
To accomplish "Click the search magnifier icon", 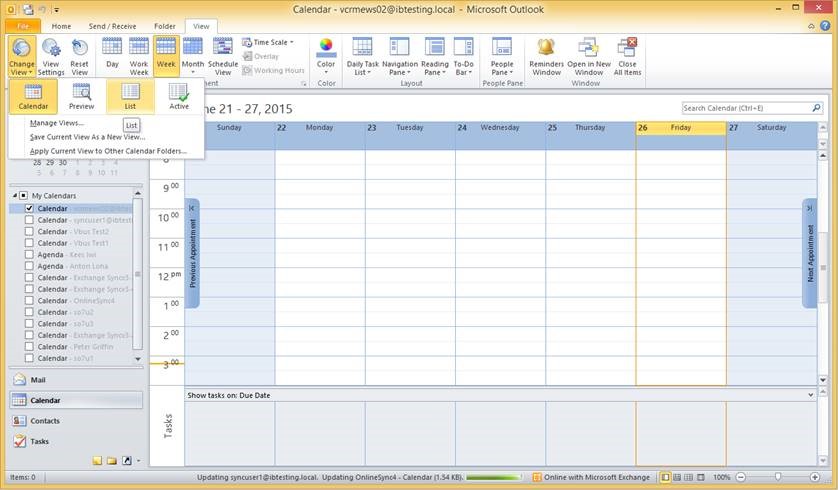I will tap(816, 108).
